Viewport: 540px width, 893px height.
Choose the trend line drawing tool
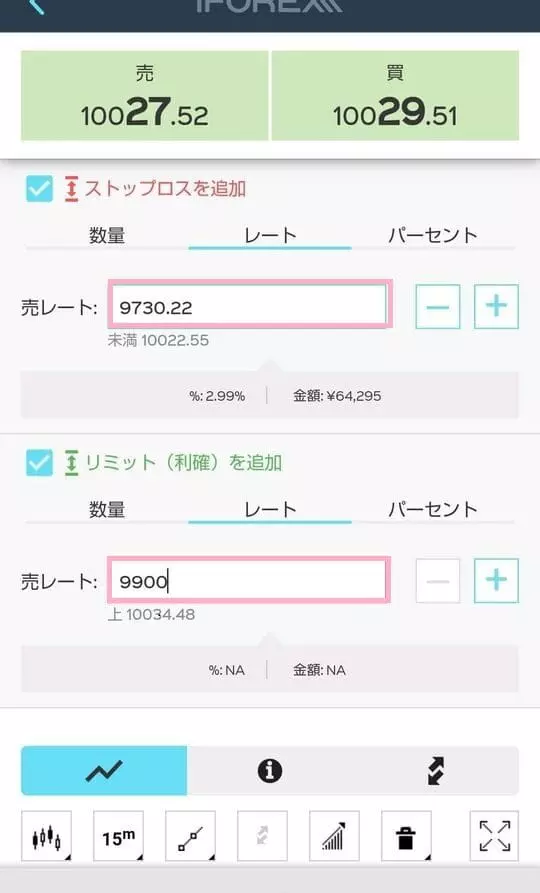(x=190, y=836)
